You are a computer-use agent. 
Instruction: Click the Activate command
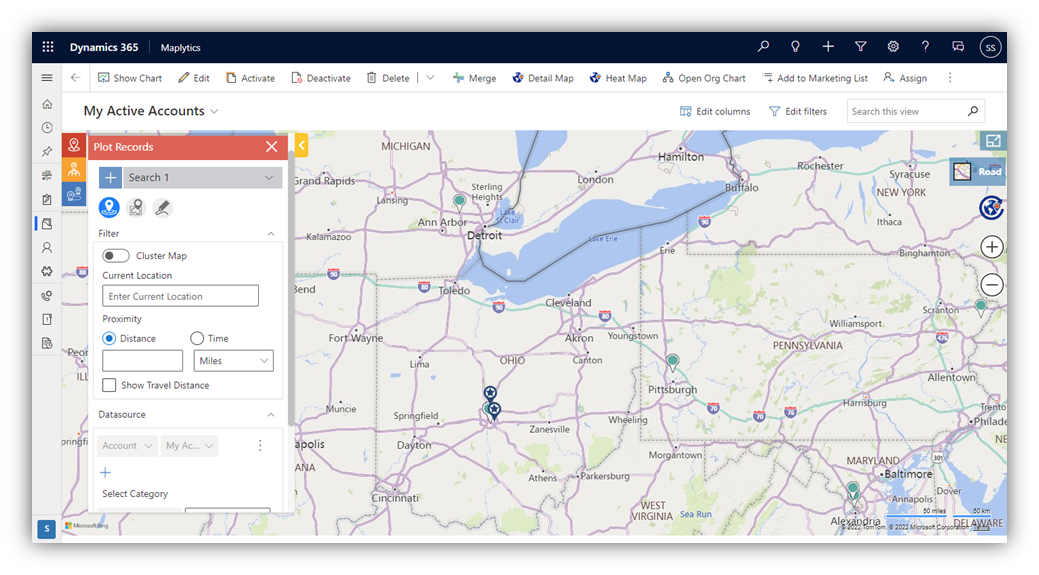(x=250, y=78)
